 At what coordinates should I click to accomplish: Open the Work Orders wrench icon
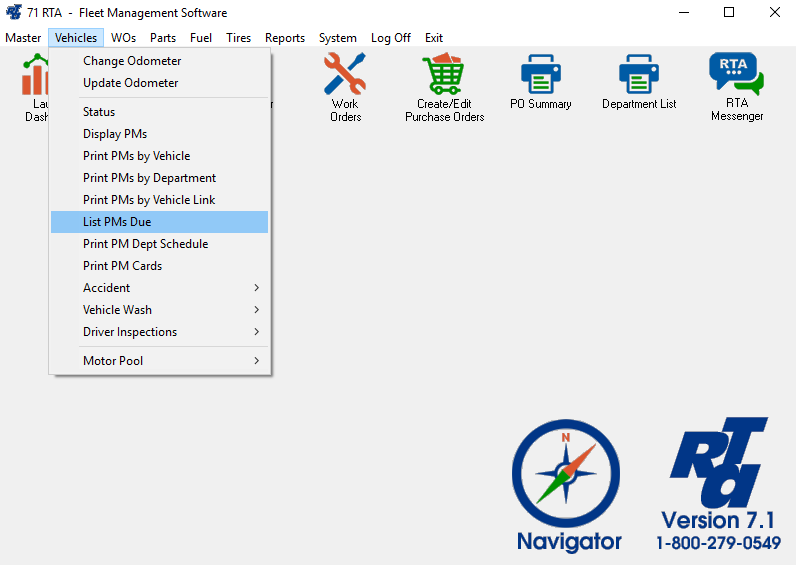point(345,75)
